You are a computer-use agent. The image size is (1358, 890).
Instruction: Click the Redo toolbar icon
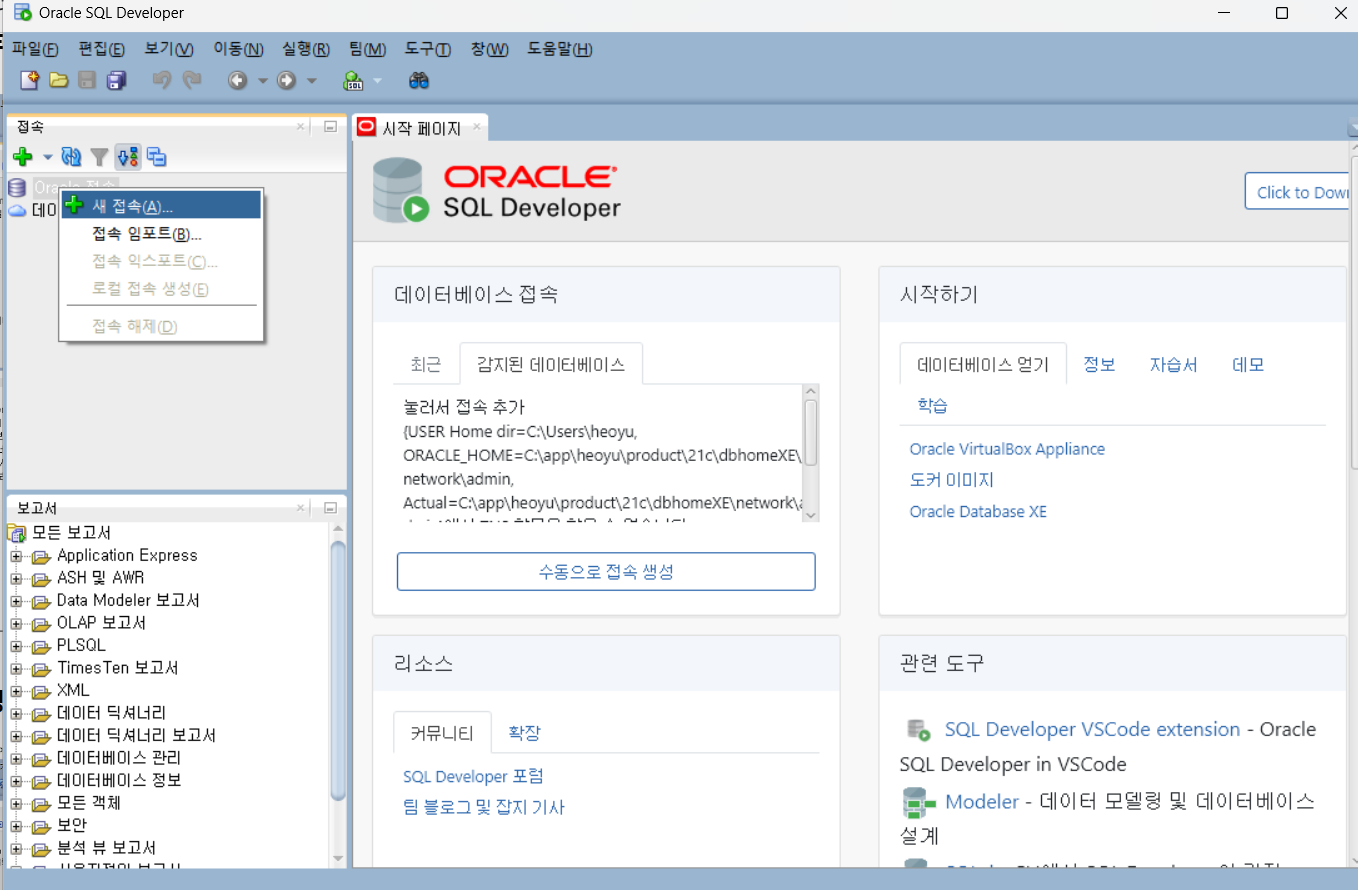(x=191, y=80)
